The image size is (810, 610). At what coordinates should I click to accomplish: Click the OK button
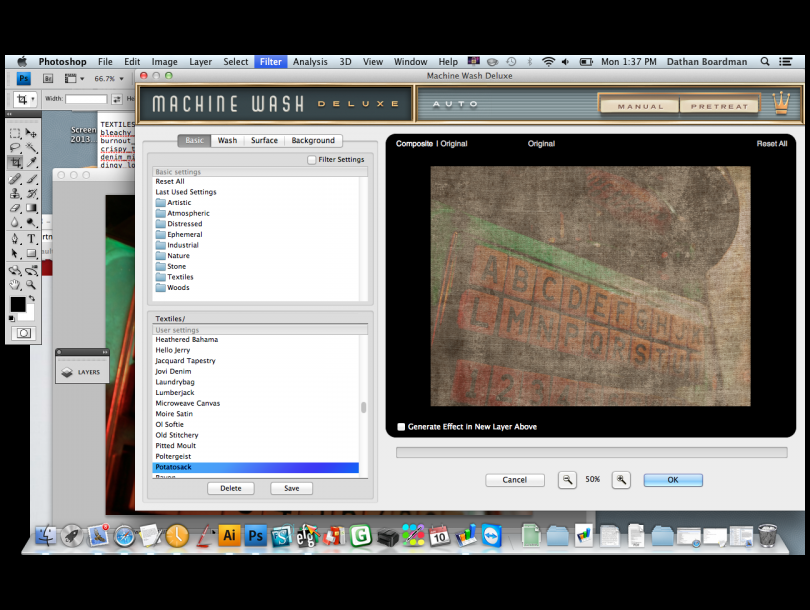(x=673, y=480)
